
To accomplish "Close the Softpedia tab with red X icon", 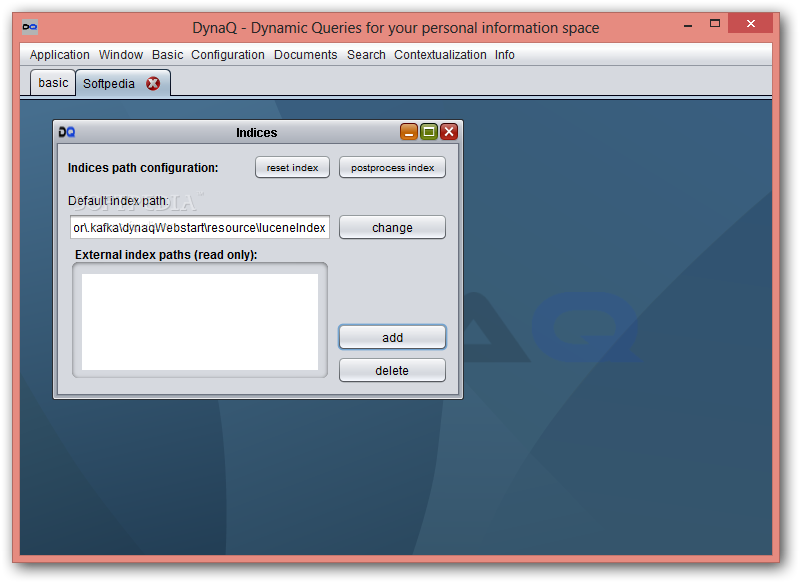I will (x=153, y=83).
